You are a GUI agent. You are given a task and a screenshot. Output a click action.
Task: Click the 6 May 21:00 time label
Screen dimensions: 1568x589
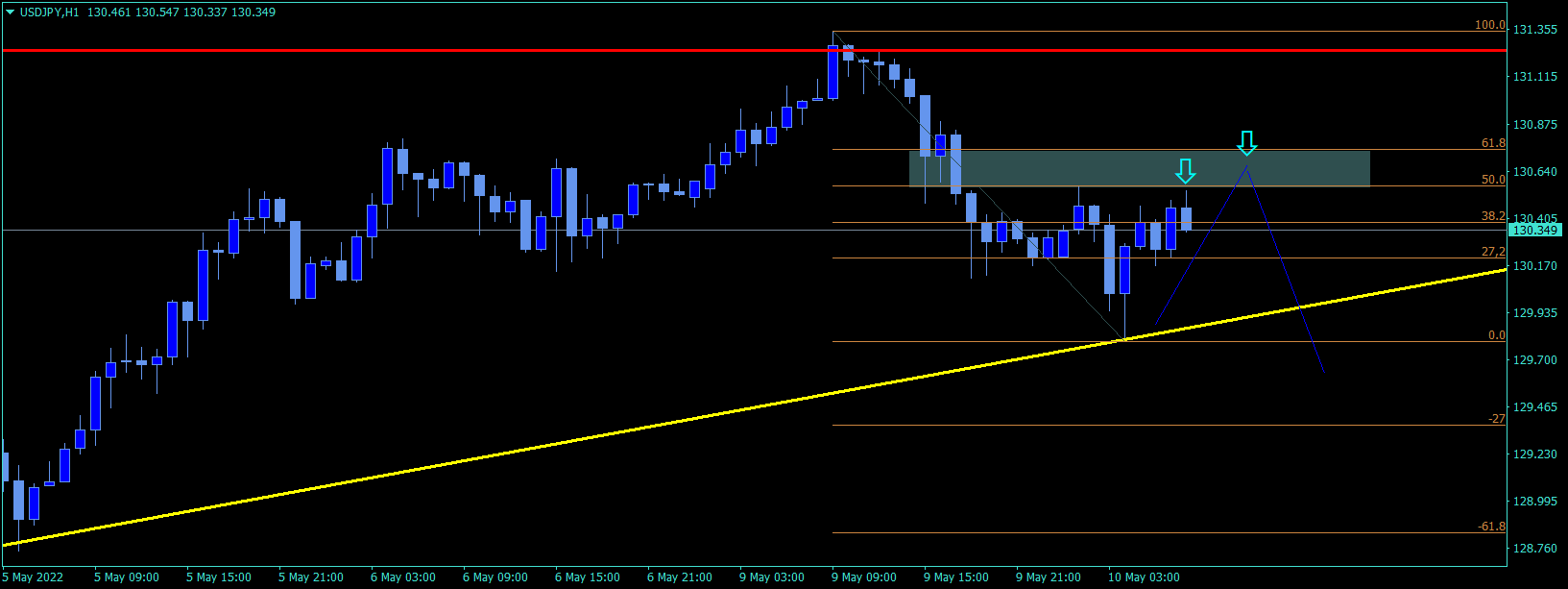[680, 577]
